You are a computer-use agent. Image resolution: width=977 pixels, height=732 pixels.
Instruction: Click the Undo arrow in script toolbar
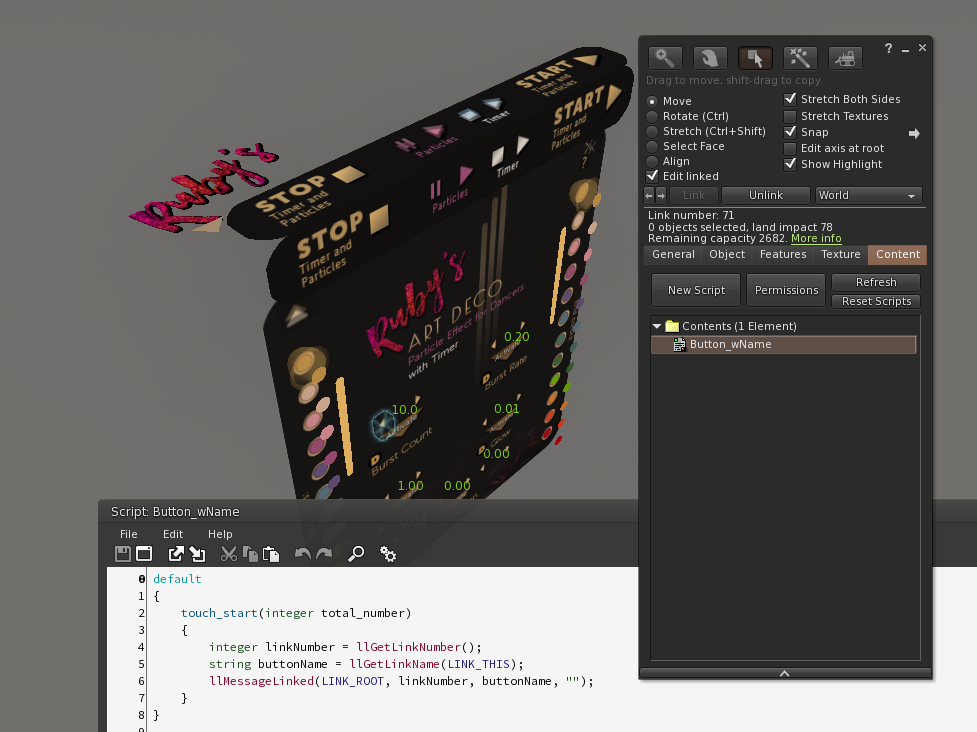pyautogui.click(x=302, y=554)
